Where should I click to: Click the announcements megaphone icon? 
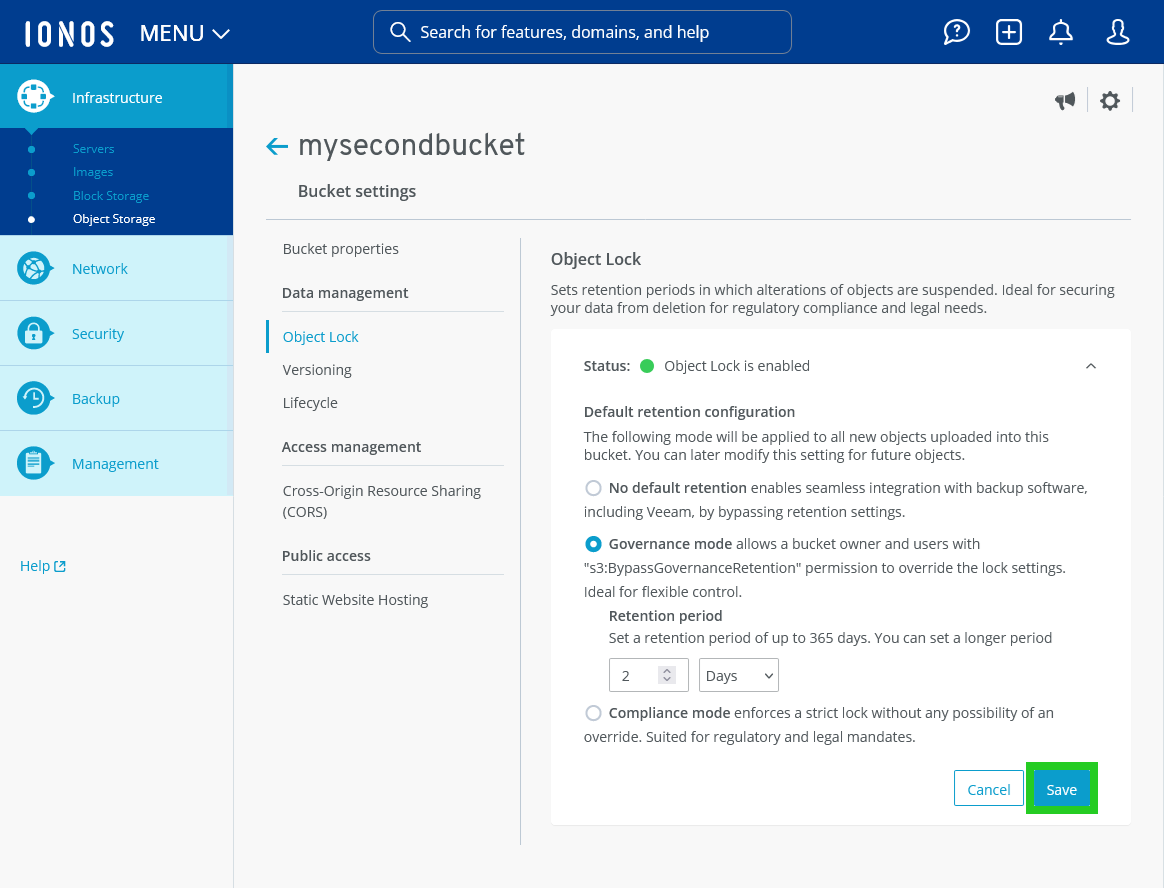coord(1065,100)
